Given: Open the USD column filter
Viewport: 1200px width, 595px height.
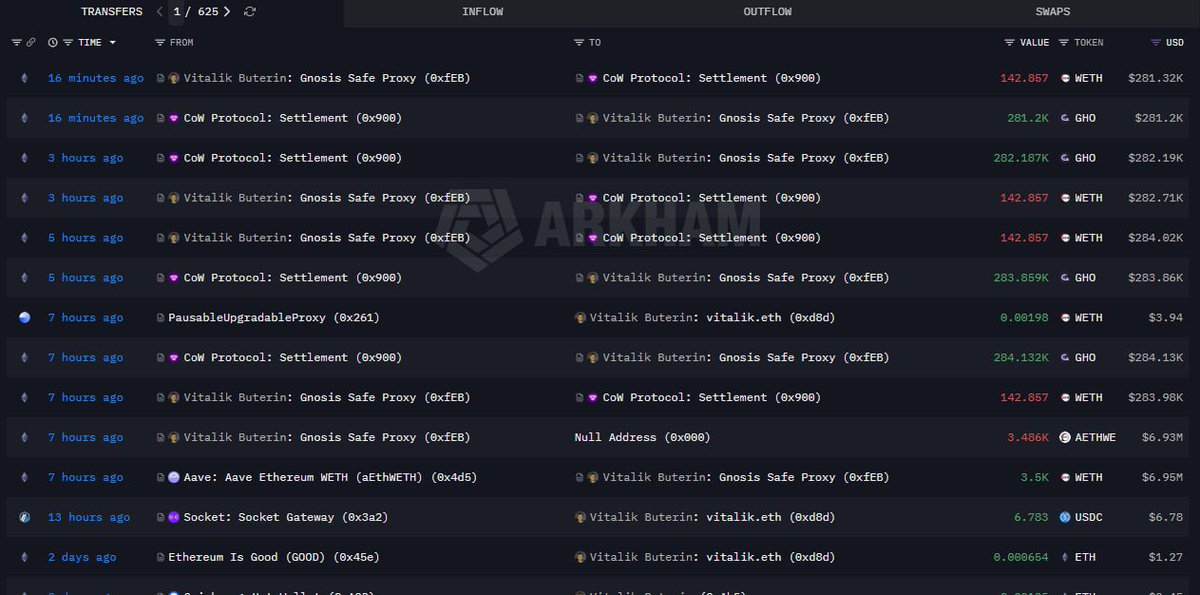Looking at the screenshot, I should pyautogui.click(x=1156, y=43).
